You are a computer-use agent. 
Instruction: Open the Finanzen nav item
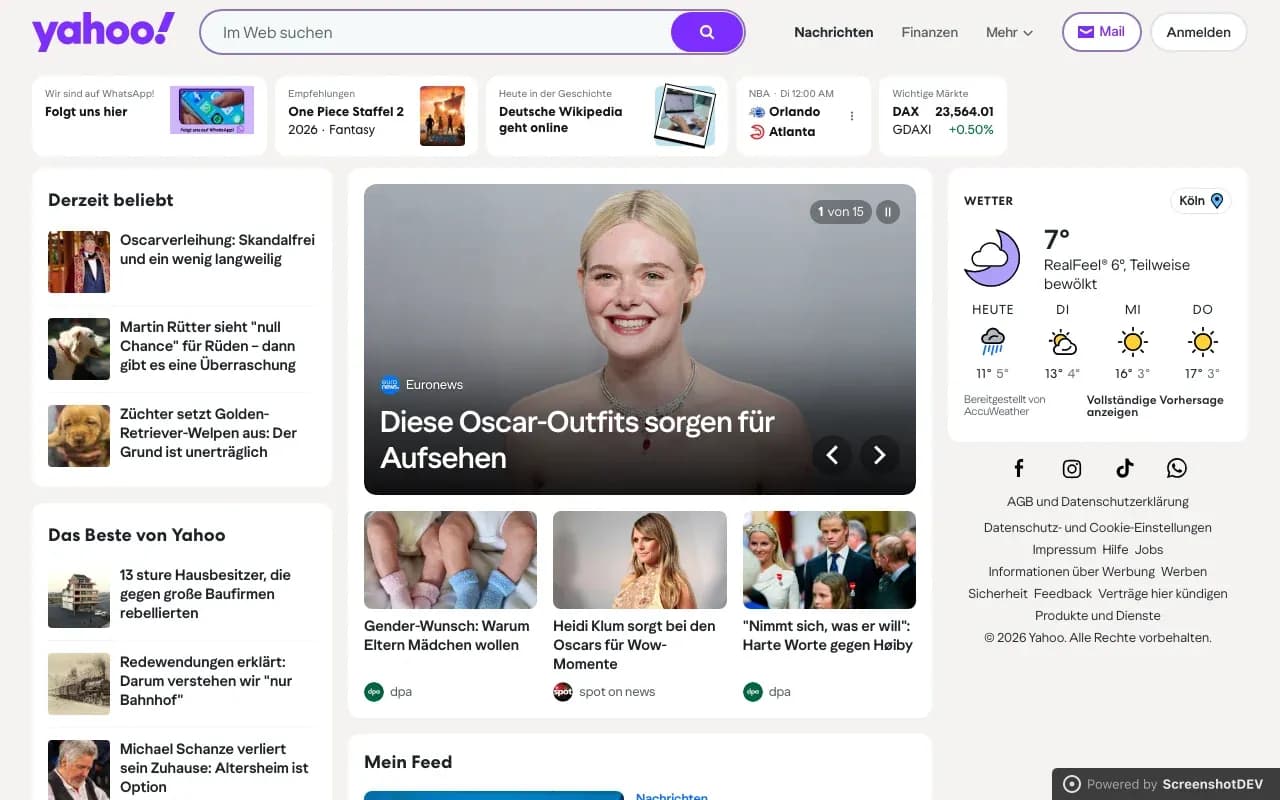pyautogui.click(x=930, y=32)
